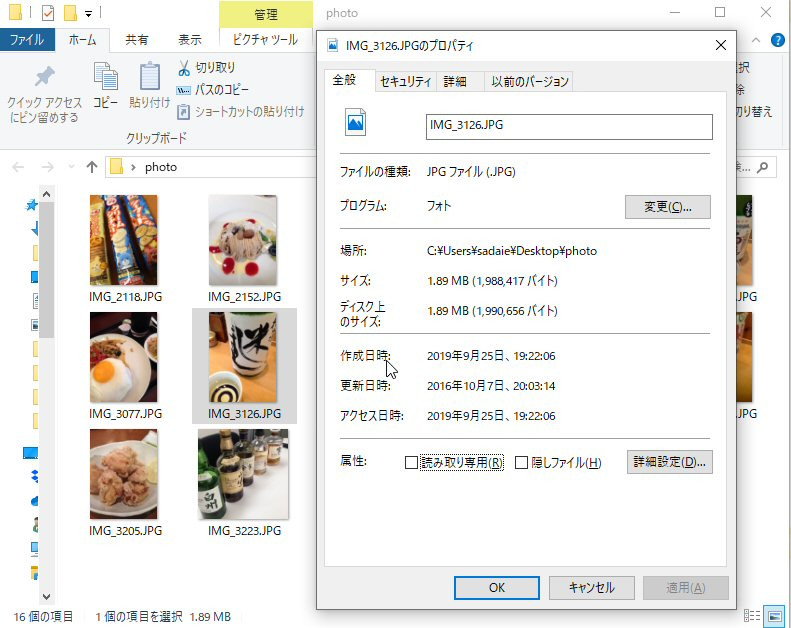Viewport: 791px width, 628px height.
Task: Select thumbnail IMG_3077.JPG
Action: click(x=124, y=357)
